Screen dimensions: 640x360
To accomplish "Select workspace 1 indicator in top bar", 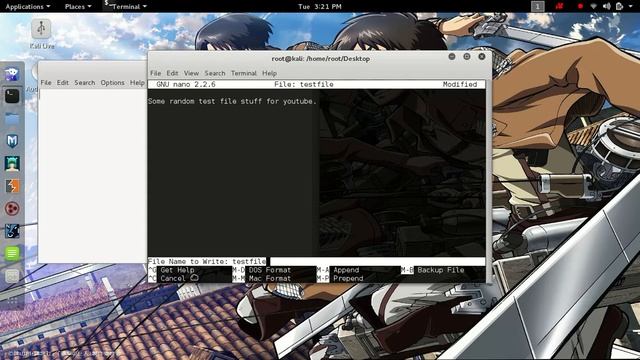I will (538, 6).
